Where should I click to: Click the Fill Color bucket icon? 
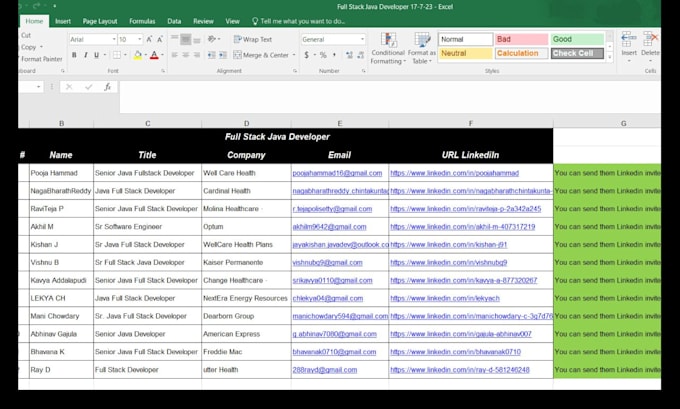(138, 55)
